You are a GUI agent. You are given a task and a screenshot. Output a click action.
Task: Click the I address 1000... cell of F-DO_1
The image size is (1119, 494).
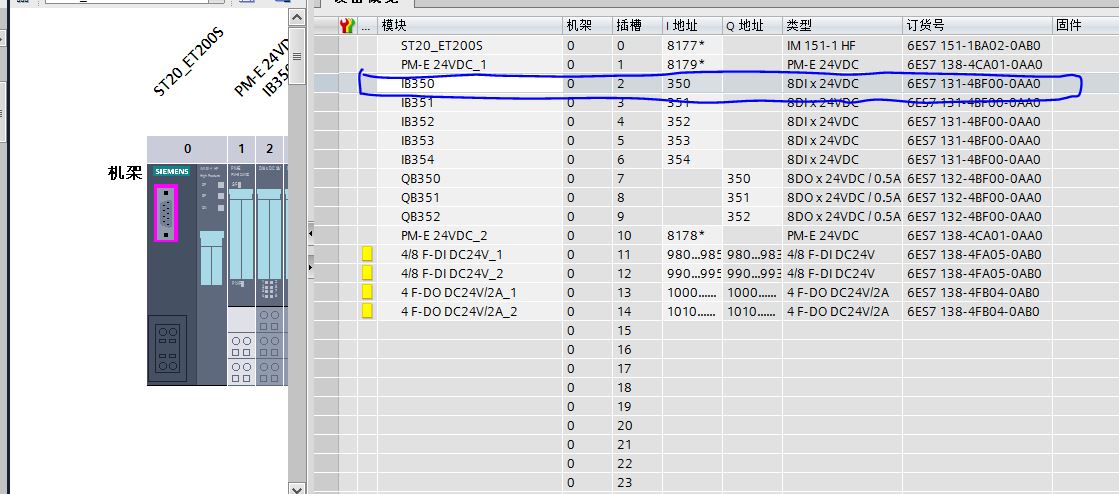coord(692,292)
